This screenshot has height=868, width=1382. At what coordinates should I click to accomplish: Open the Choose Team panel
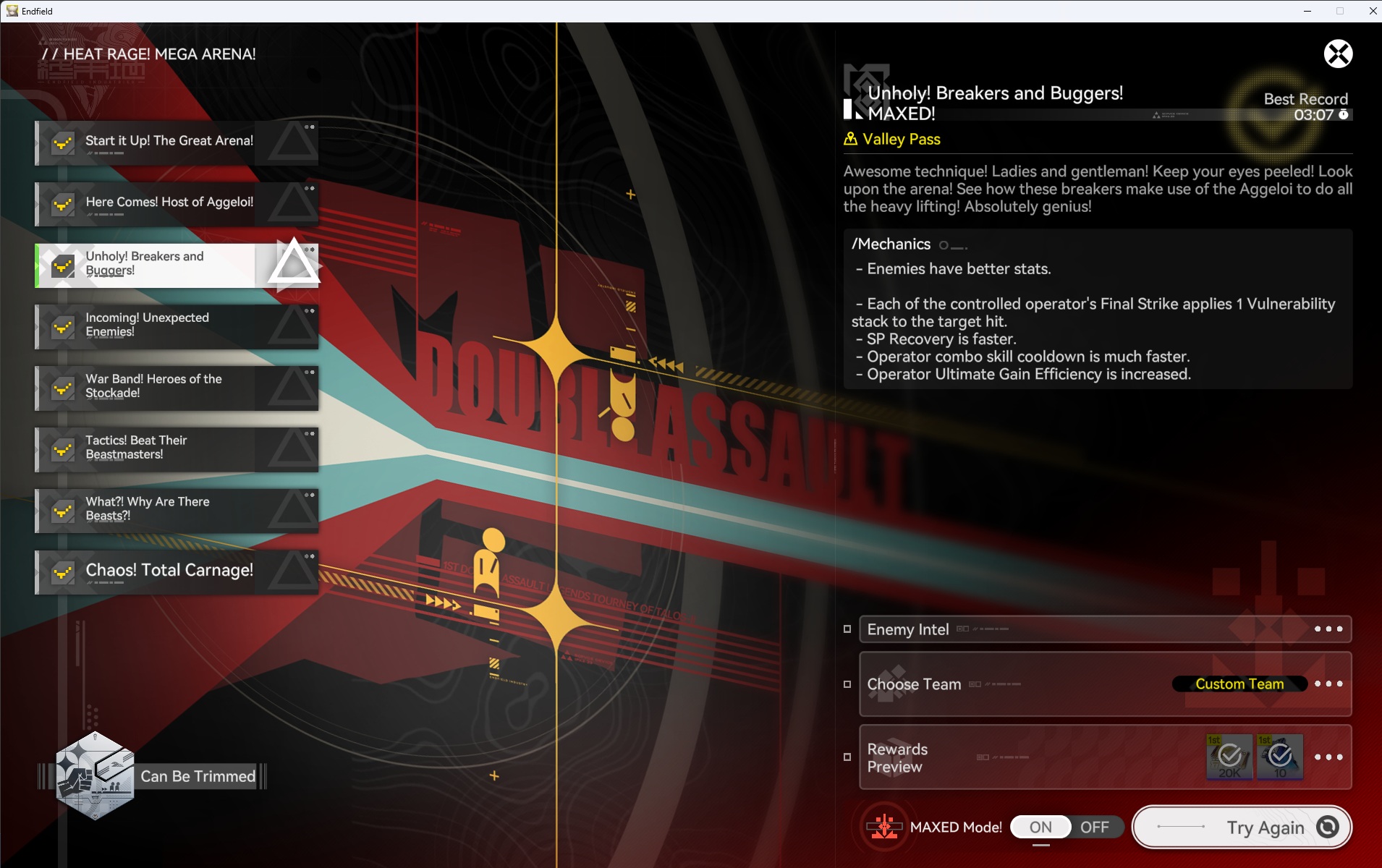click(1105, 684)
